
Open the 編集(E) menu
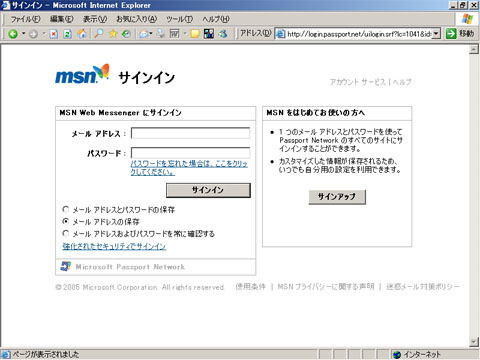62,19
